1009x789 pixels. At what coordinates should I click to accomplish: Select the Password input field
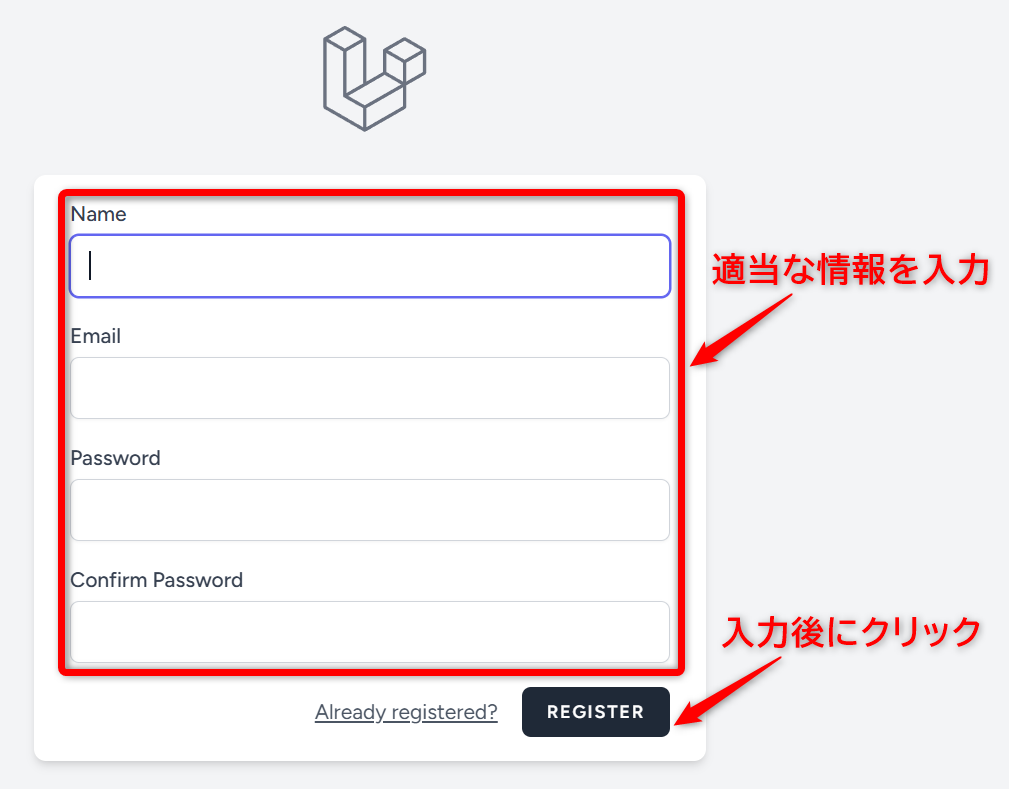click(x=370, y=510)
